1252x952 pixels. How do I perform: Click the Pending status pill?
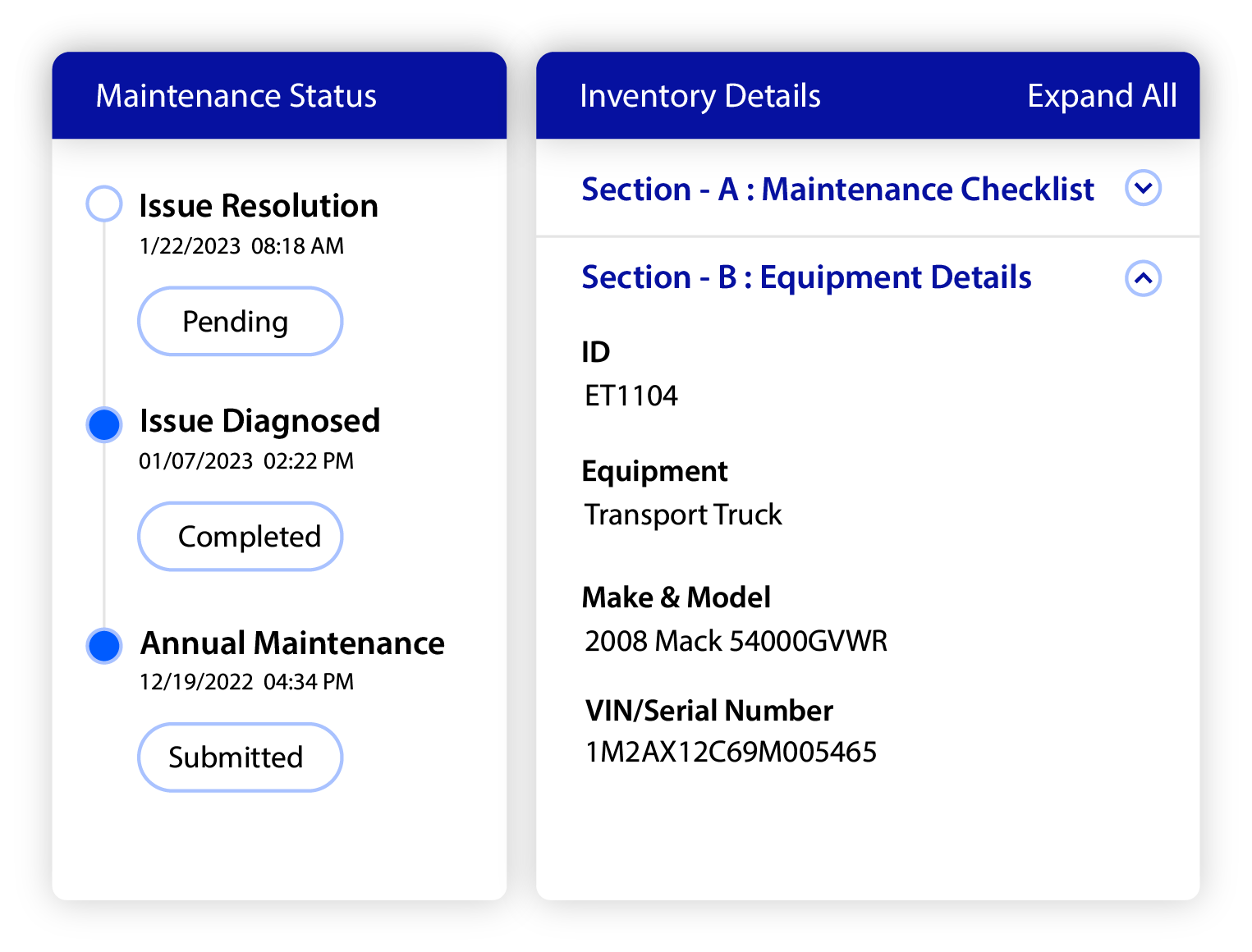(239, 321)
